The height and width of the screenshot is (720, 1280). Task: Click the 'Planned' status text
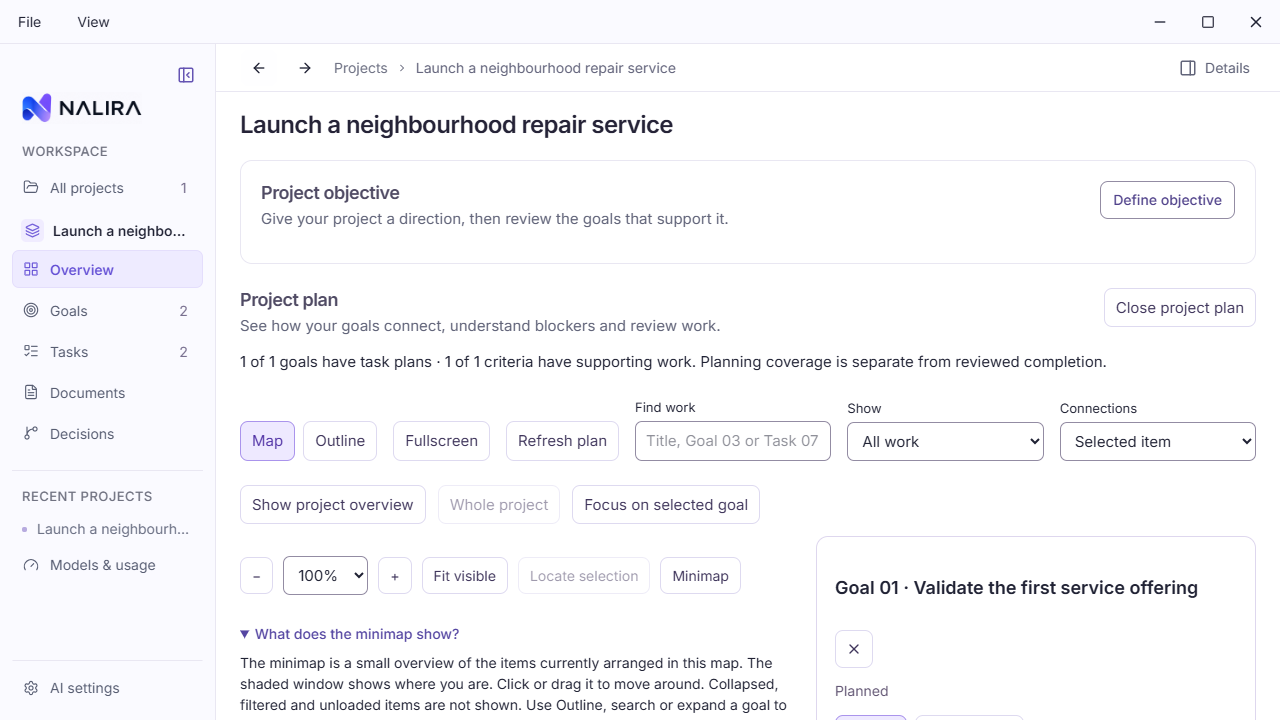coord(862,691)
